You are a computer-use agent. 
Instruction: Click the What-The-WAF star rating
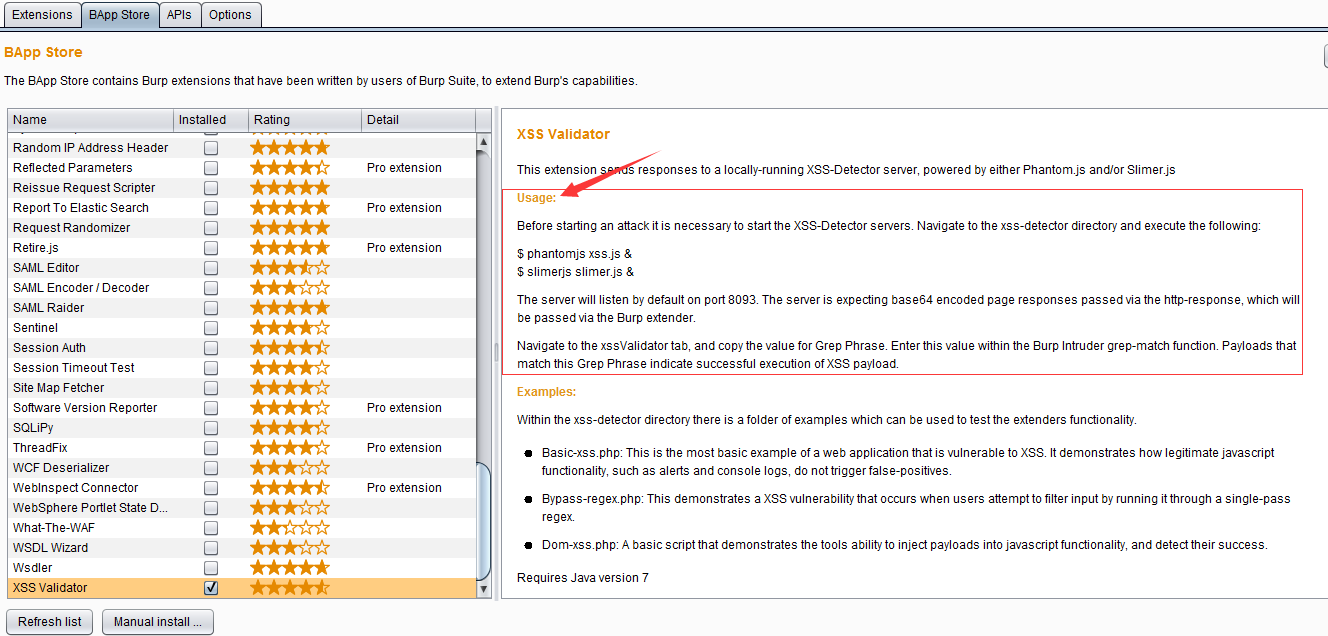(x=289, y=528)
